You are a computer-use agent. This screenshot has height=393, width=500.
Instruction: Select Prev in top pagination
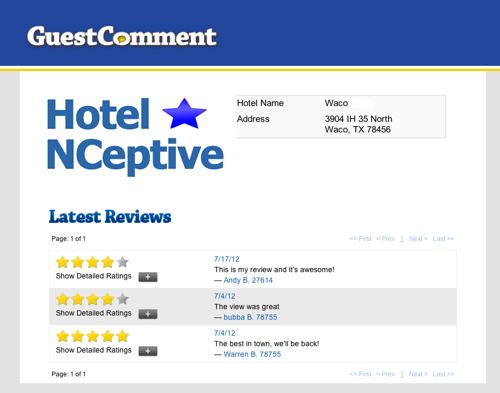point(386,239)
